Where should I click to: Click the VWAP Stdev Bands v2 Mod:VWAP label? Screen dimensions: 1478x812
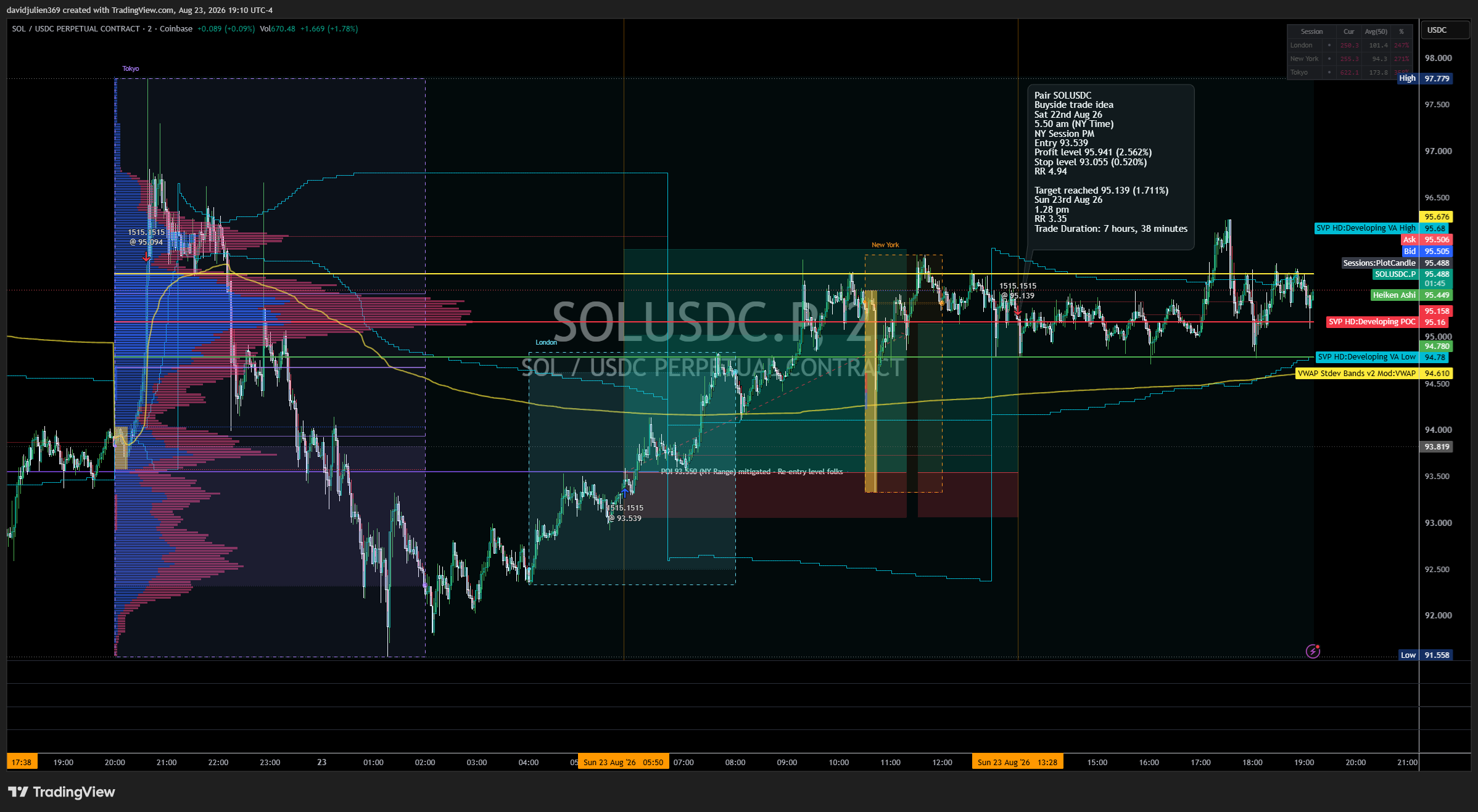1374,373
